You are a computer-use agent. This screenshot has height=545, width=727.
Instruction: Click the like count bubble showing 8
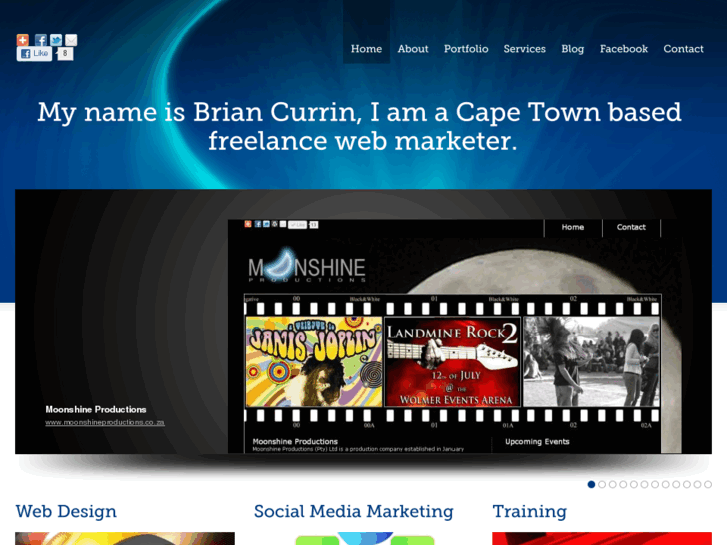coord(65,54)
